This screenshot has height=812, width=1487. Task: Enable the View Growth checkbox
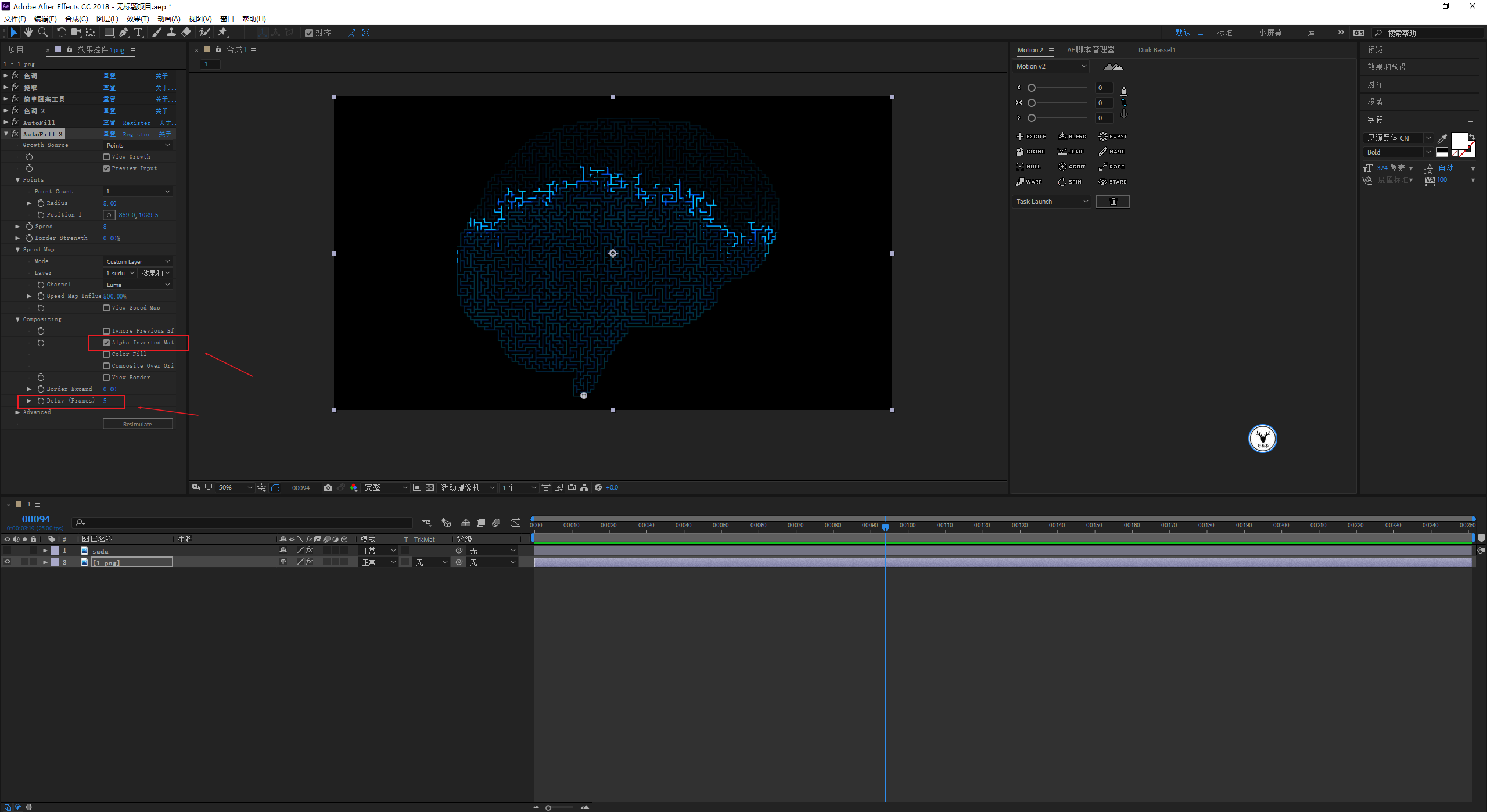tap(106, 157)
